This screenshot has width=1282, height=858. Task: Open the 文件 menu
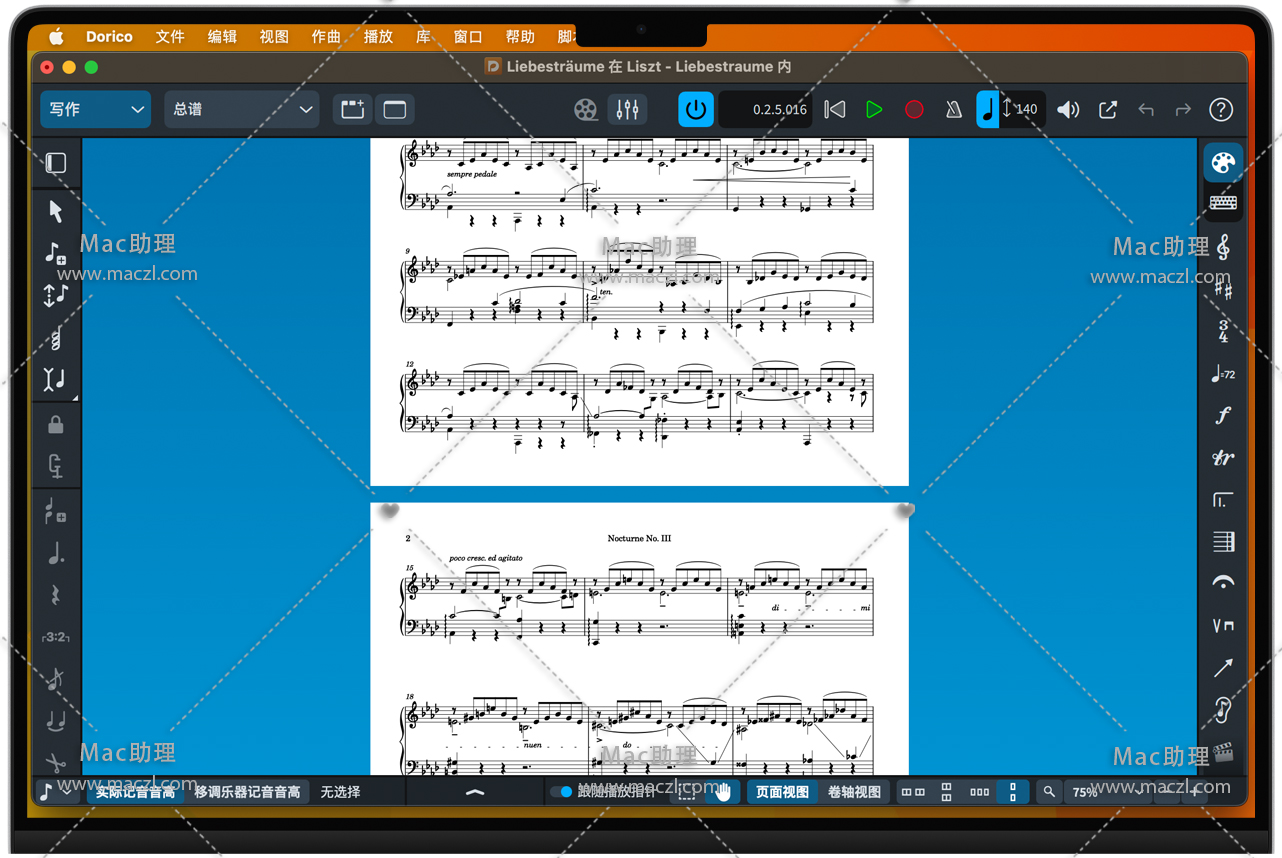tap(170, 37)
